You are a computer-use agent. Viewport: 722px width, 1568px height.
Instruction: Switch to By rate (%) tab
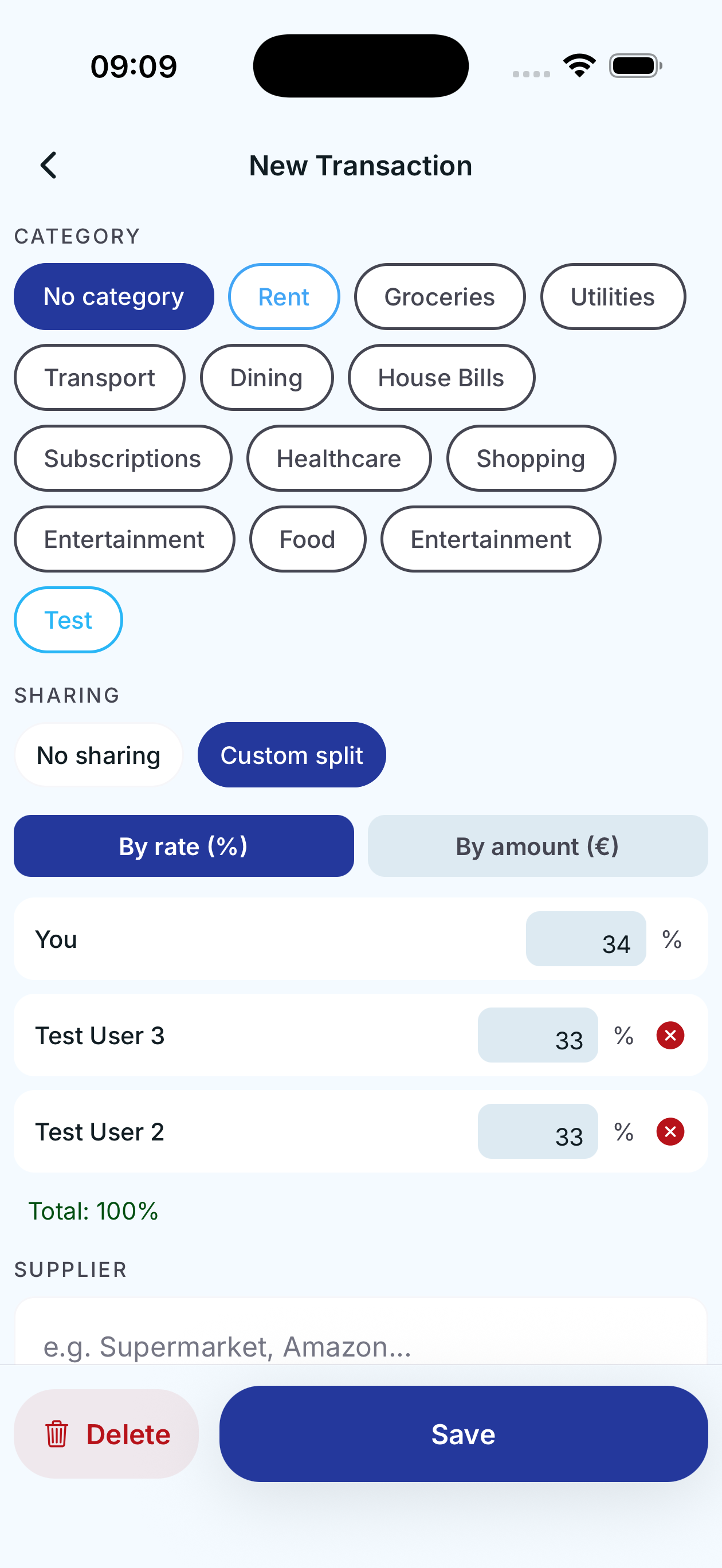click(x=183, y=846)
